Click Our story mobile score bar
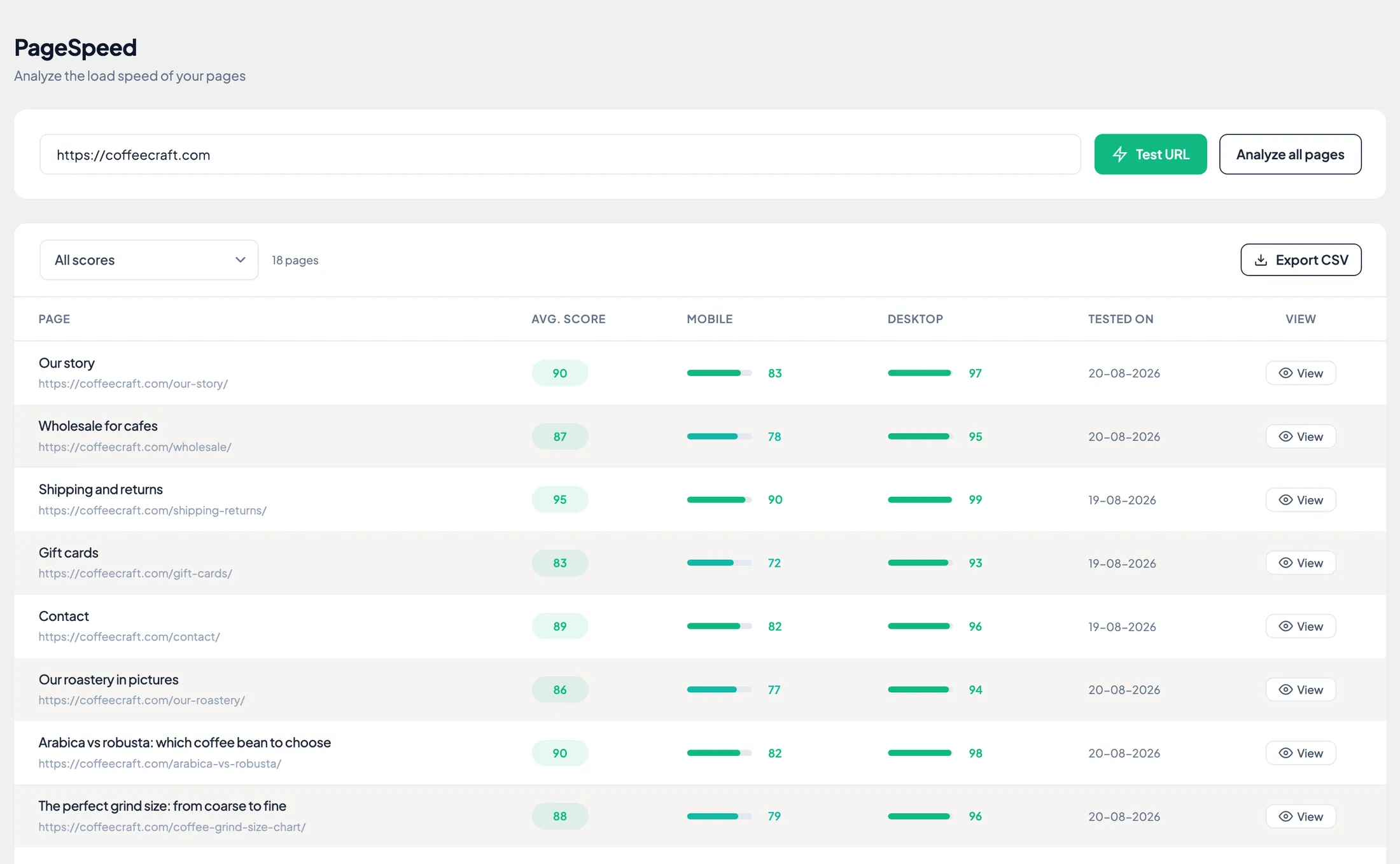 (x=719, y=373)
